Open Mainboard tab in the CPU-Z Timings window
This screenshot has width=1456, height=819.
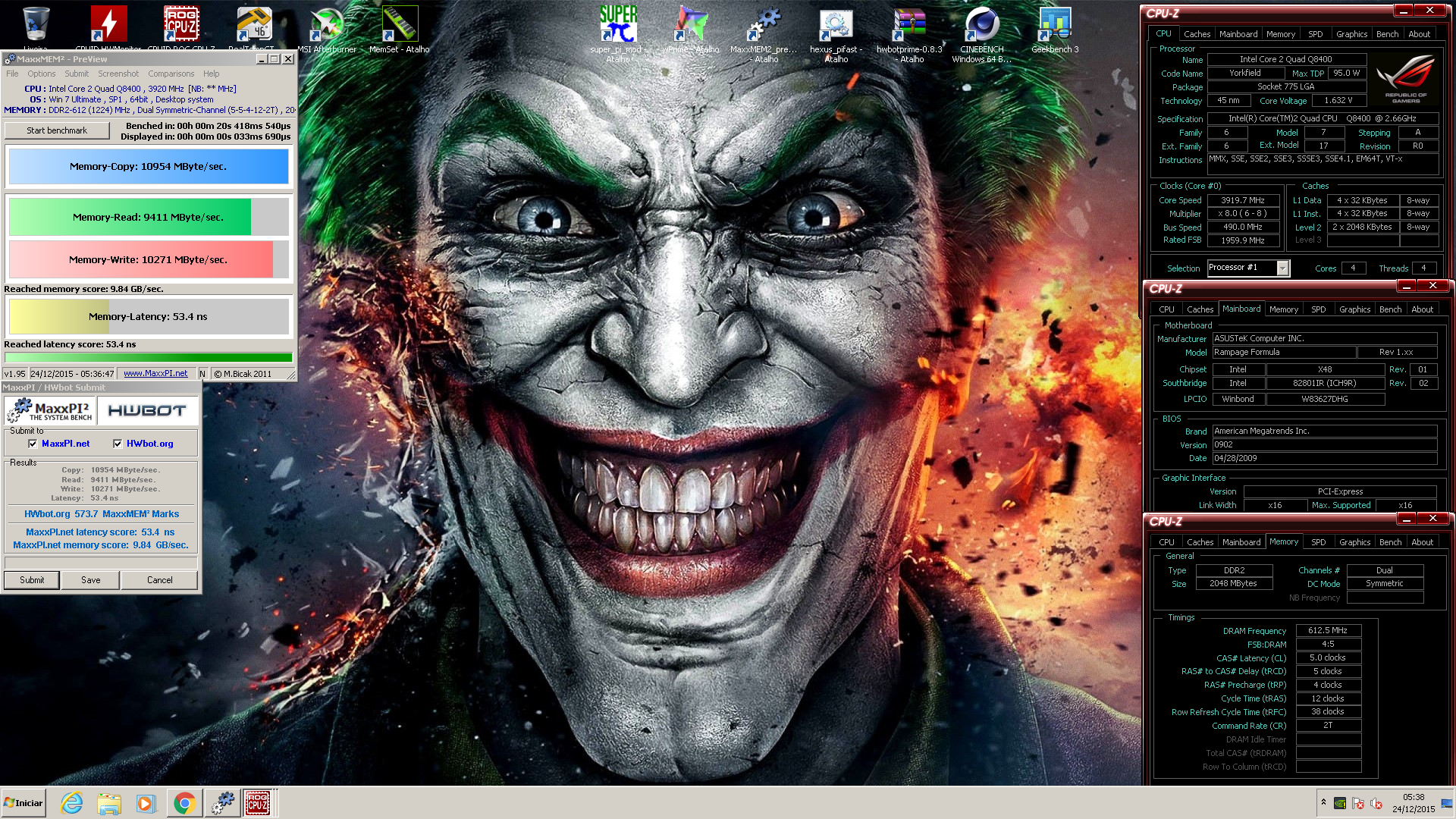(x=1241, y=542)
